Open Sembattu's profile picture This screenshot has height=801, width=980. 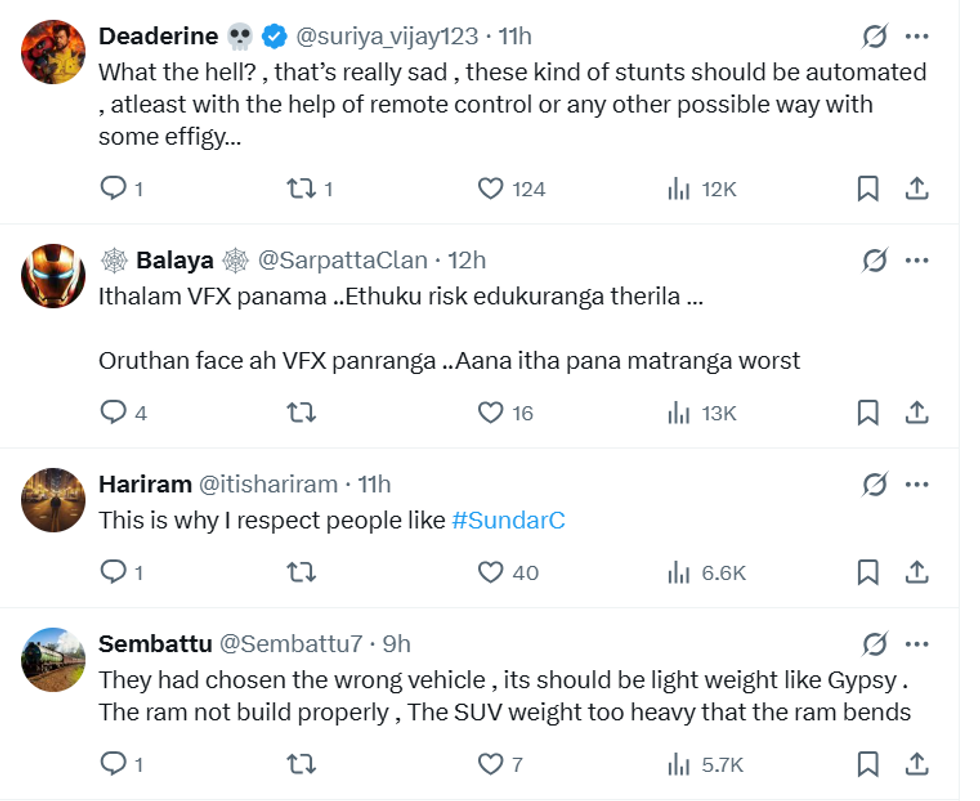coord(53,659)
